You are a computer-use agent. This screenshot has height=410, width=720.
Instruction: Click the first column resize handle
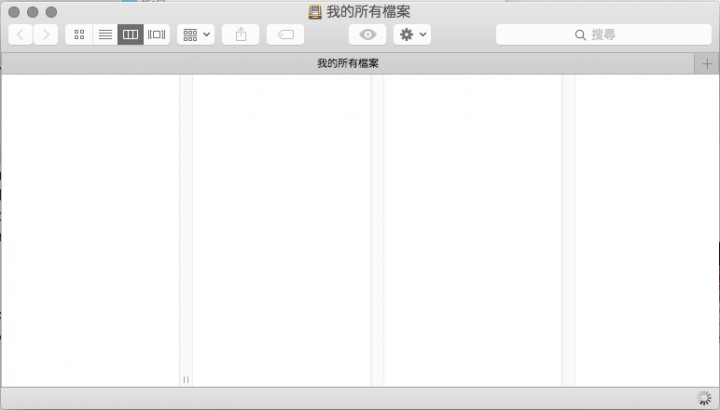(x=186, y=380)
